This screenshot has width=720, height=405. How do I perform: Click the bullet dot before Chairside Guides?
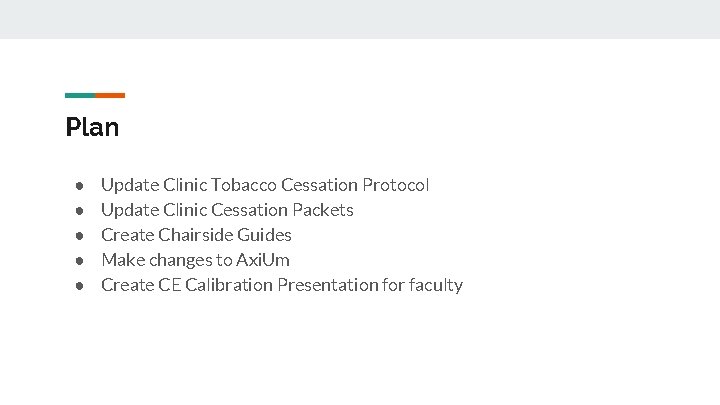point(77,236)
